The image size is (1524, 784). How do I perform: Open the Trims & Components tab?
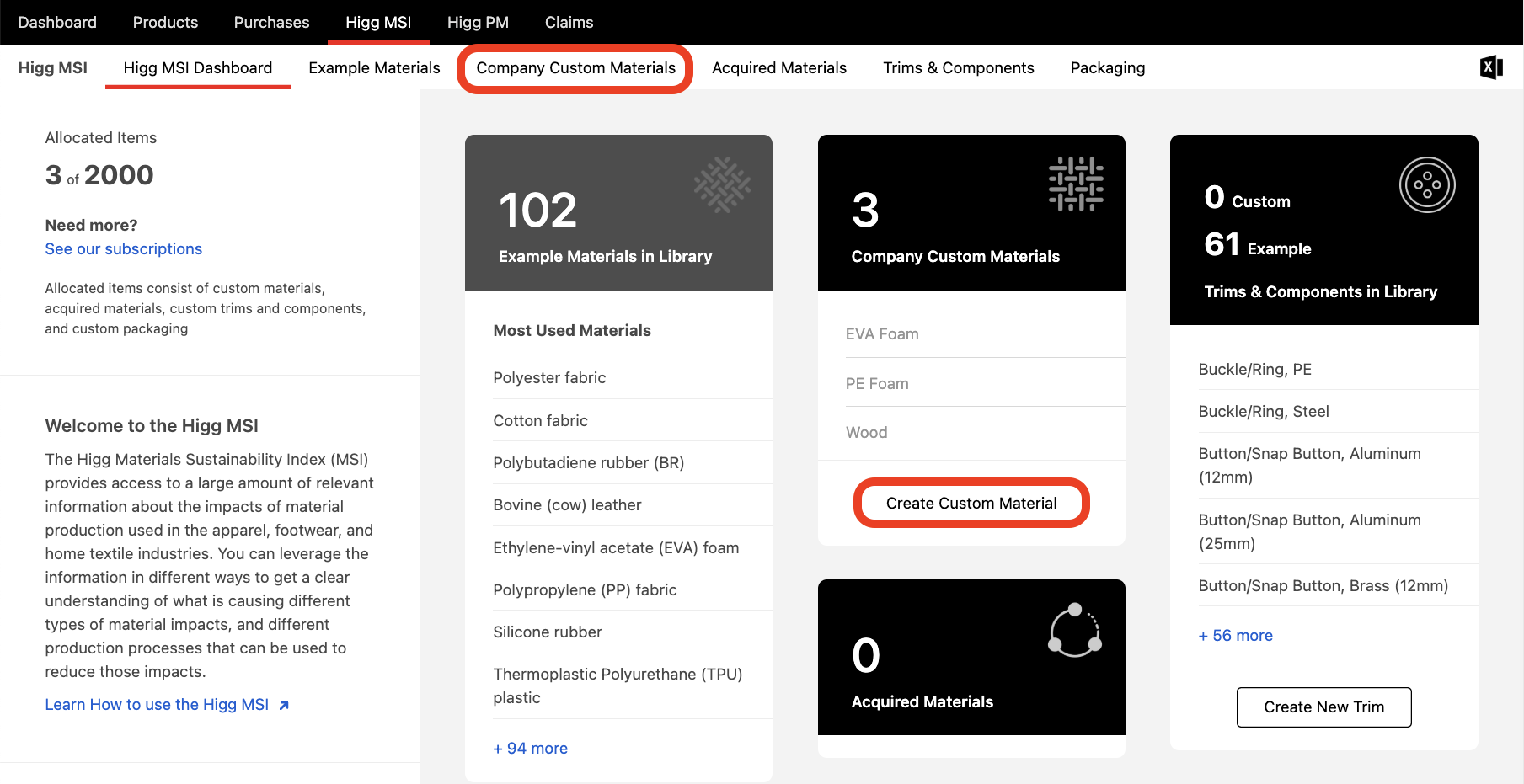(x=959, y=67)
